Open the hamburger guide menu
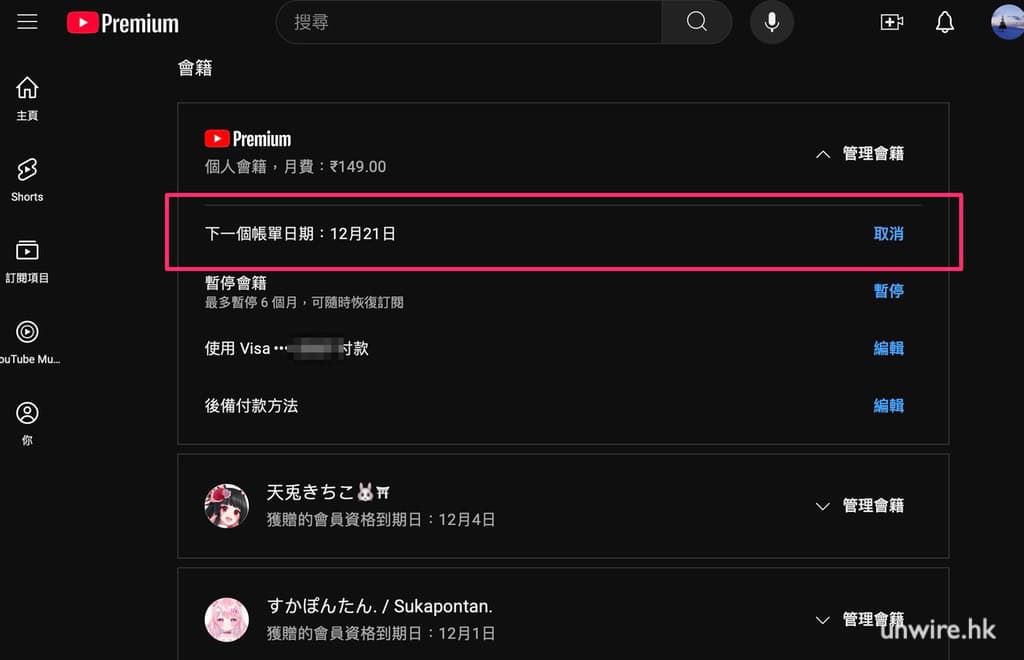The height and width of the screenshot is (660, 1024). pyautogui.click(x=27, y=22)
